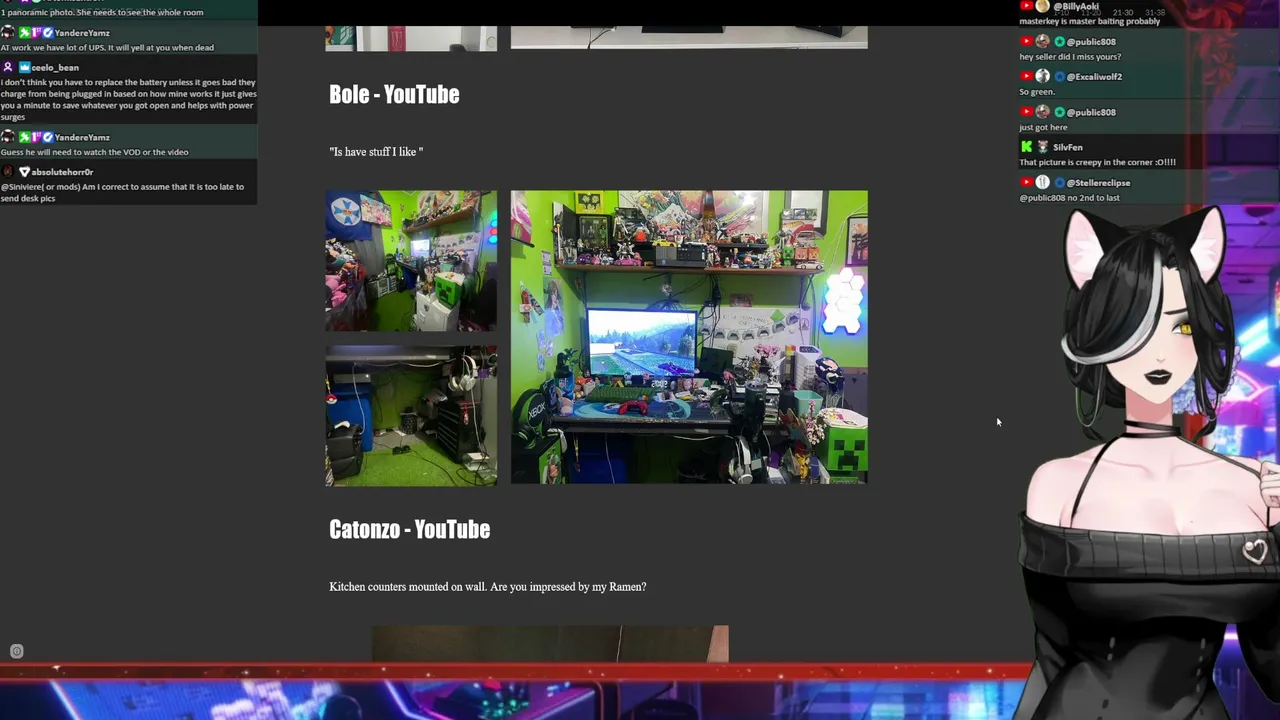
Task: Select YandereYamz above 'AT work we have lot of UPS'
Action: [82, 33]
